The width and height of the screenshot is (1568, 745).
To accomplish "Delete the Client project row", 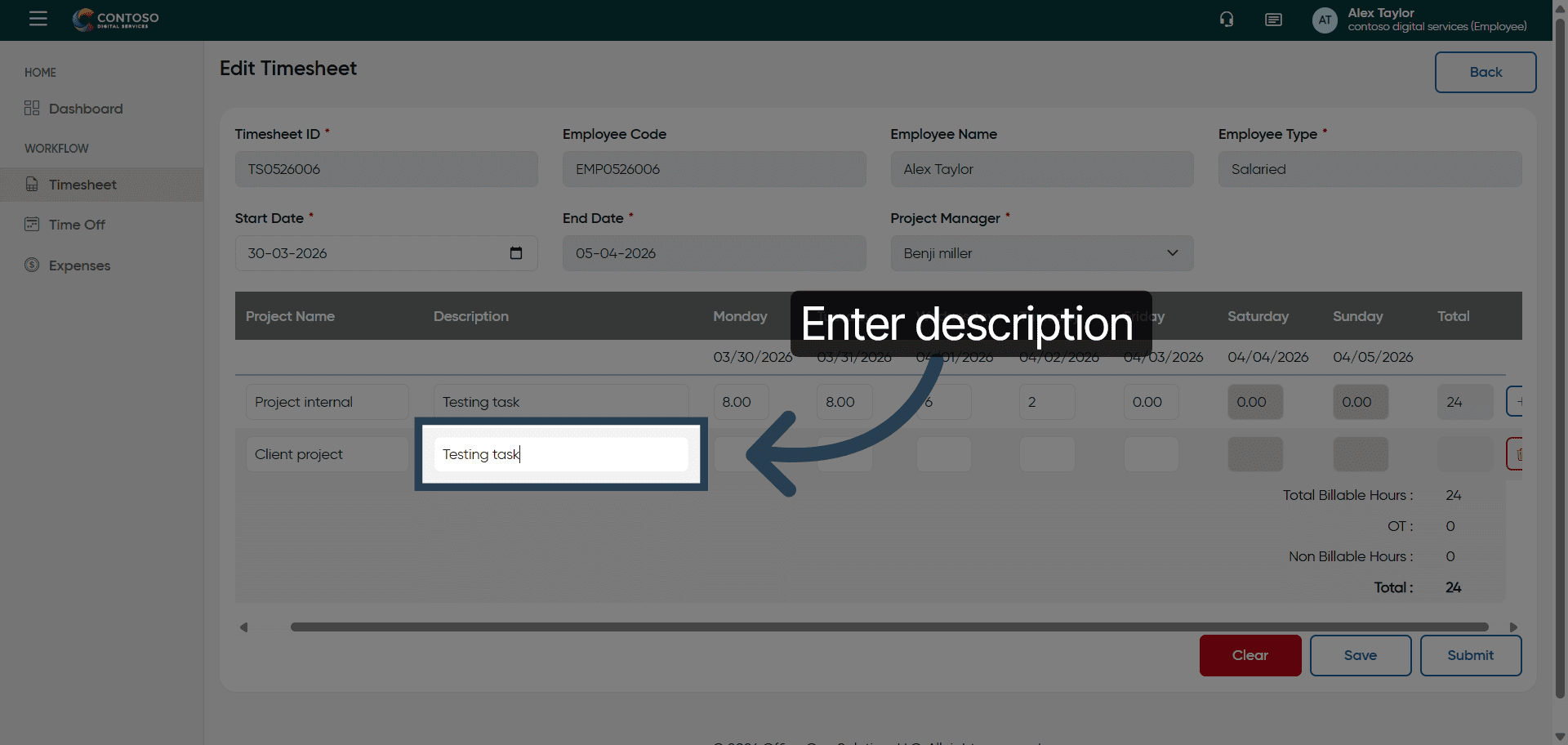I will tap(1516, 454).
